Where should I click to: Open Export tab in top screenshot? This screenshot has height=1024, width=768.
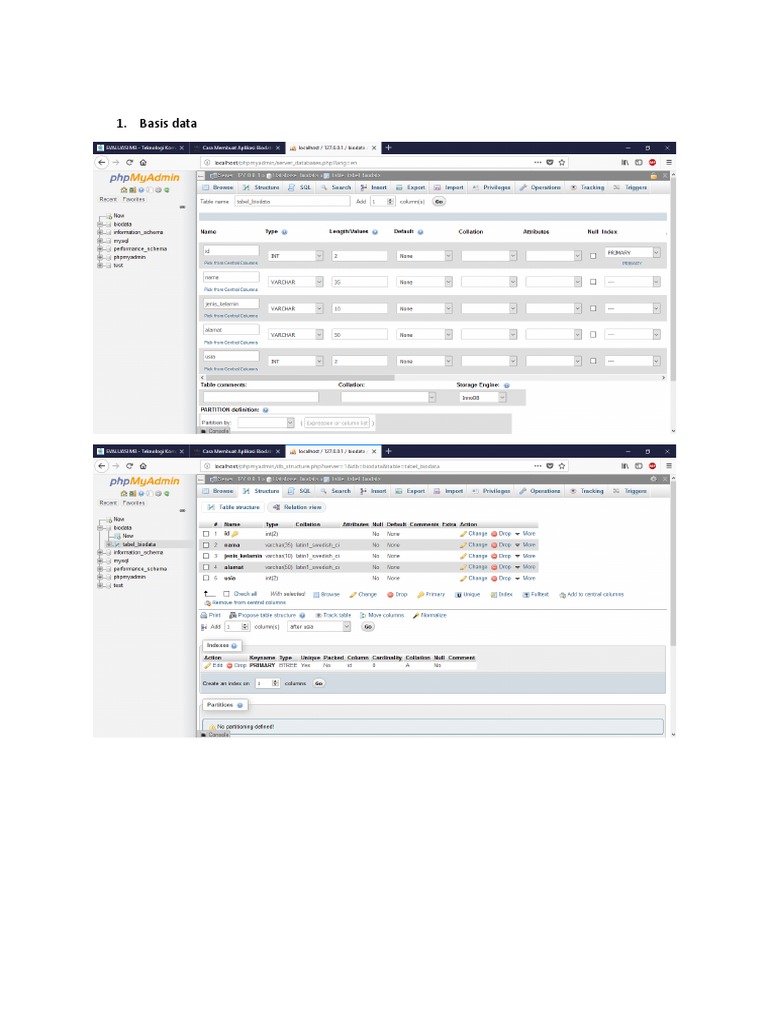point(410,187)
